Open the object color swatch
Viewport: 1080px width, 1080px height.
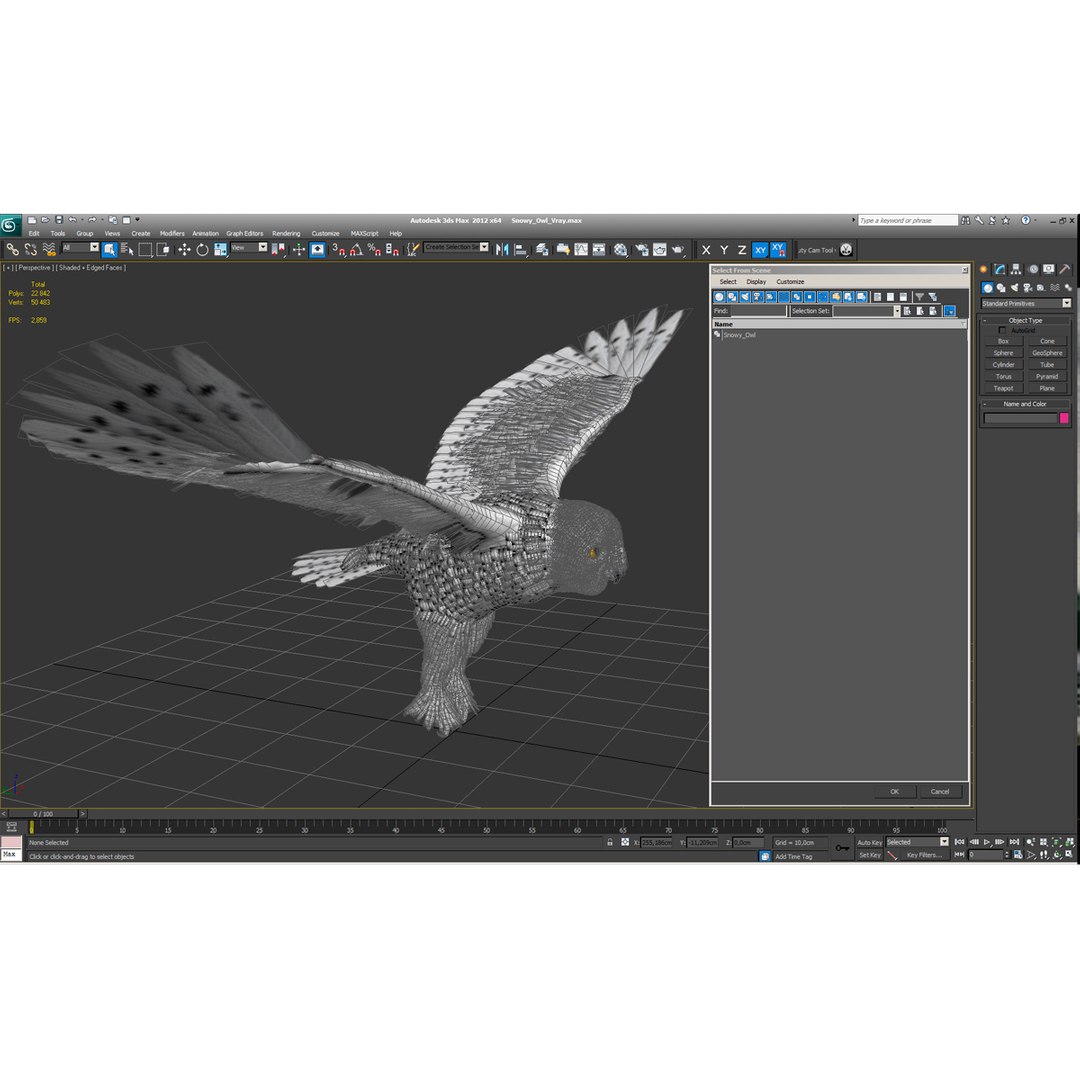[x=1064, y=418]
